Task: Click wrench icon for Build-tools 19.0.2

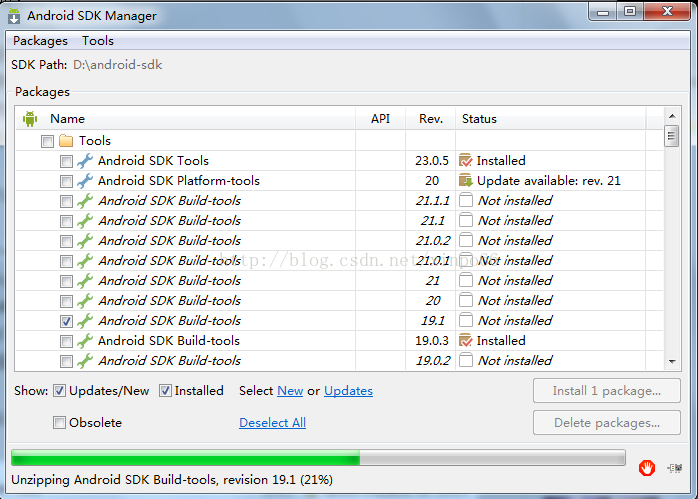Action: [85, 361]
